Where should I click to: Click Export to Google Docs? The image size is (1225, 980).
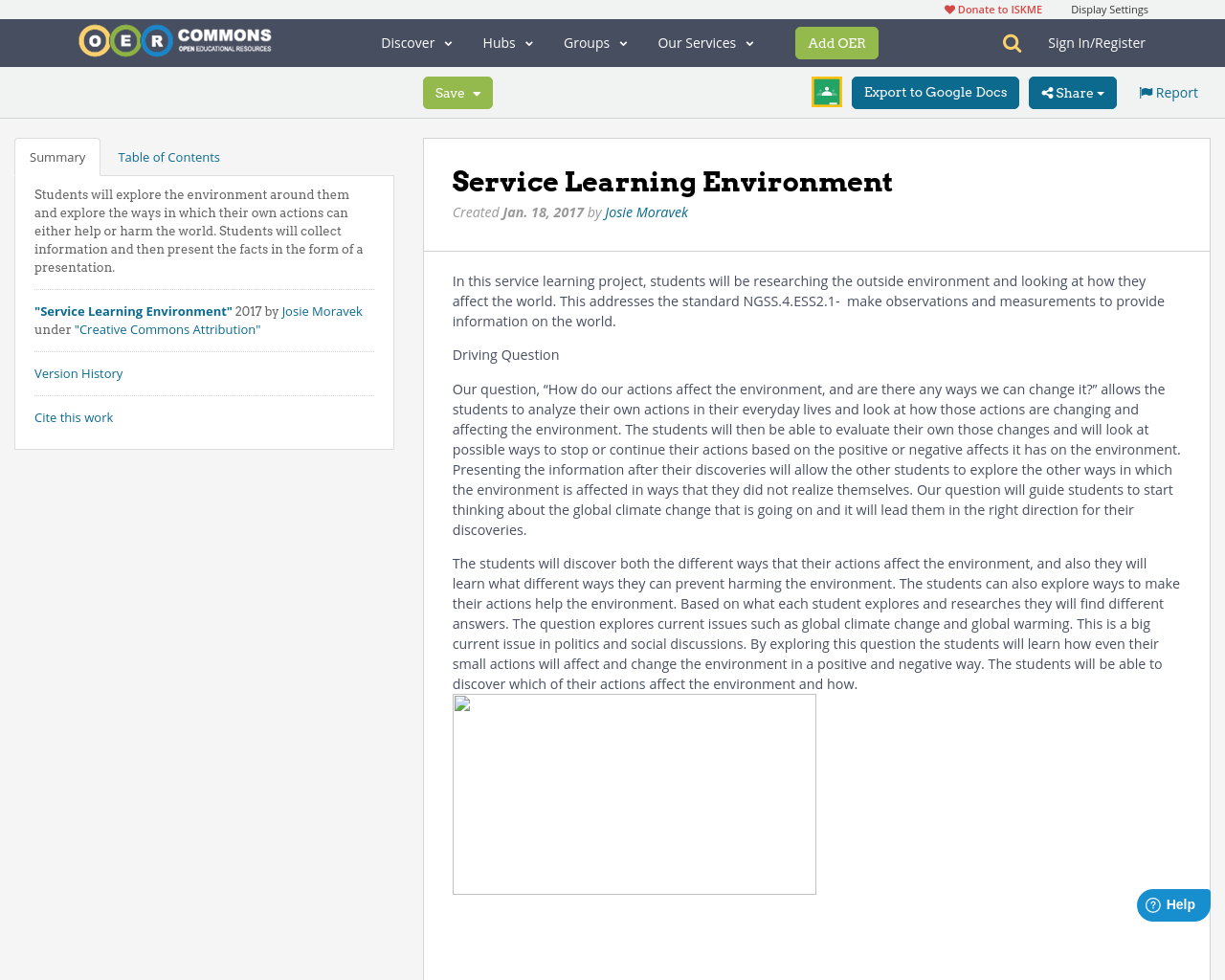935,93
